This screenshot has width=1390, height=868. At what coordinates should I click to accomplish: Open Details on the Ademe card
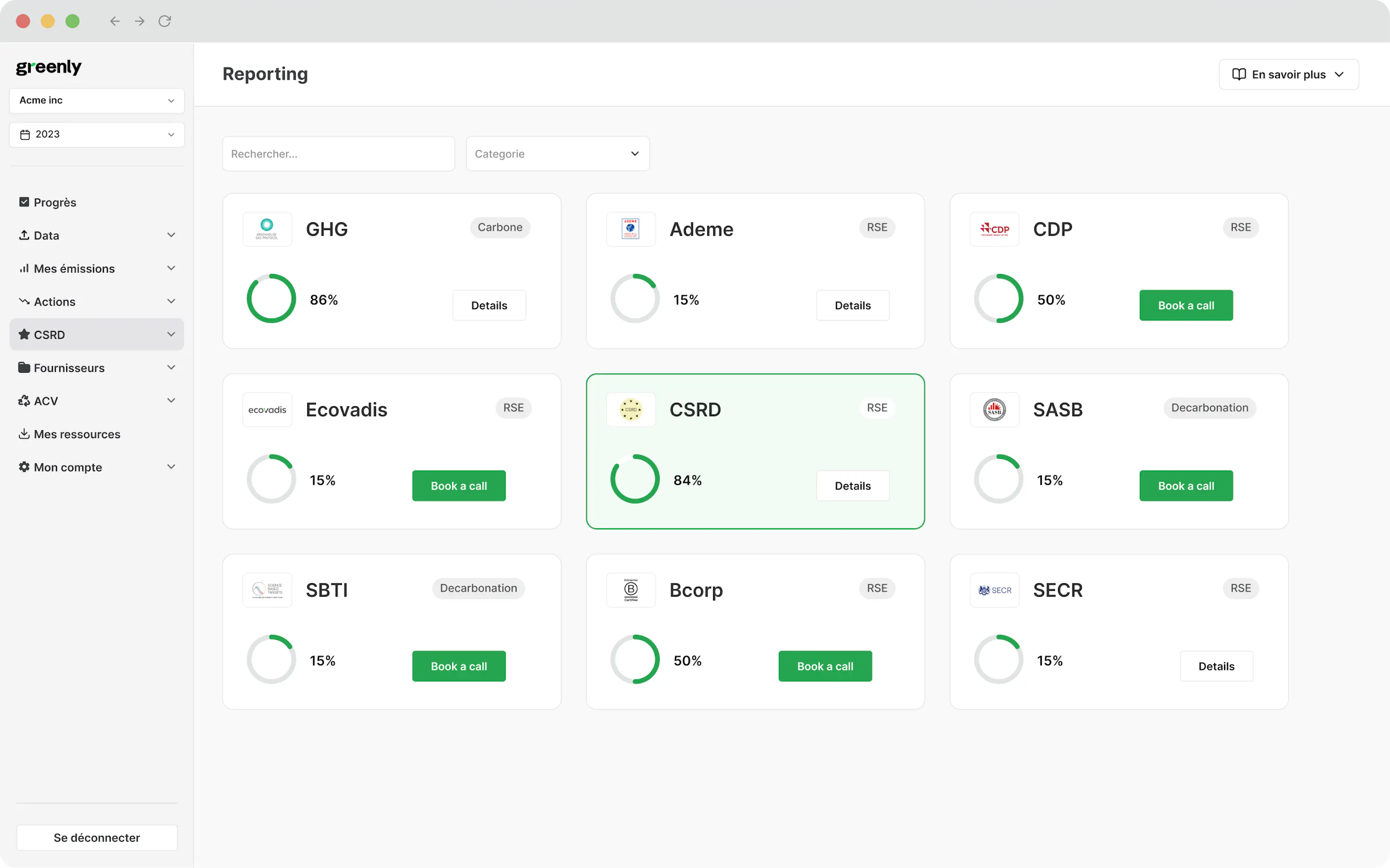coord(853,306)
